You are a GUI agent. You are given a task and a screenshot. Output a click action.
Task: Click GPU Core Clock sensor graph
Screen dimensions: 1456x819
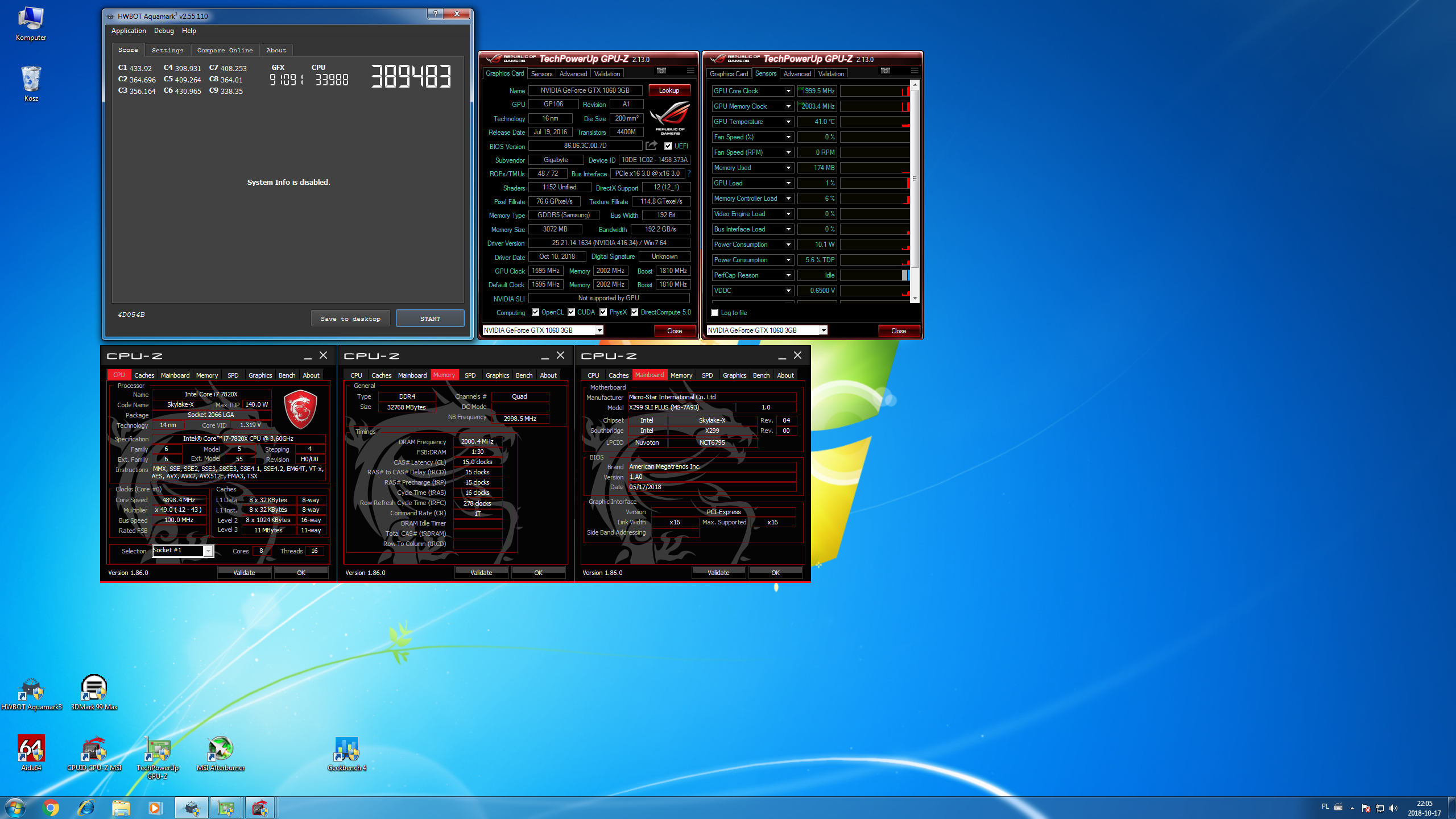875,91
